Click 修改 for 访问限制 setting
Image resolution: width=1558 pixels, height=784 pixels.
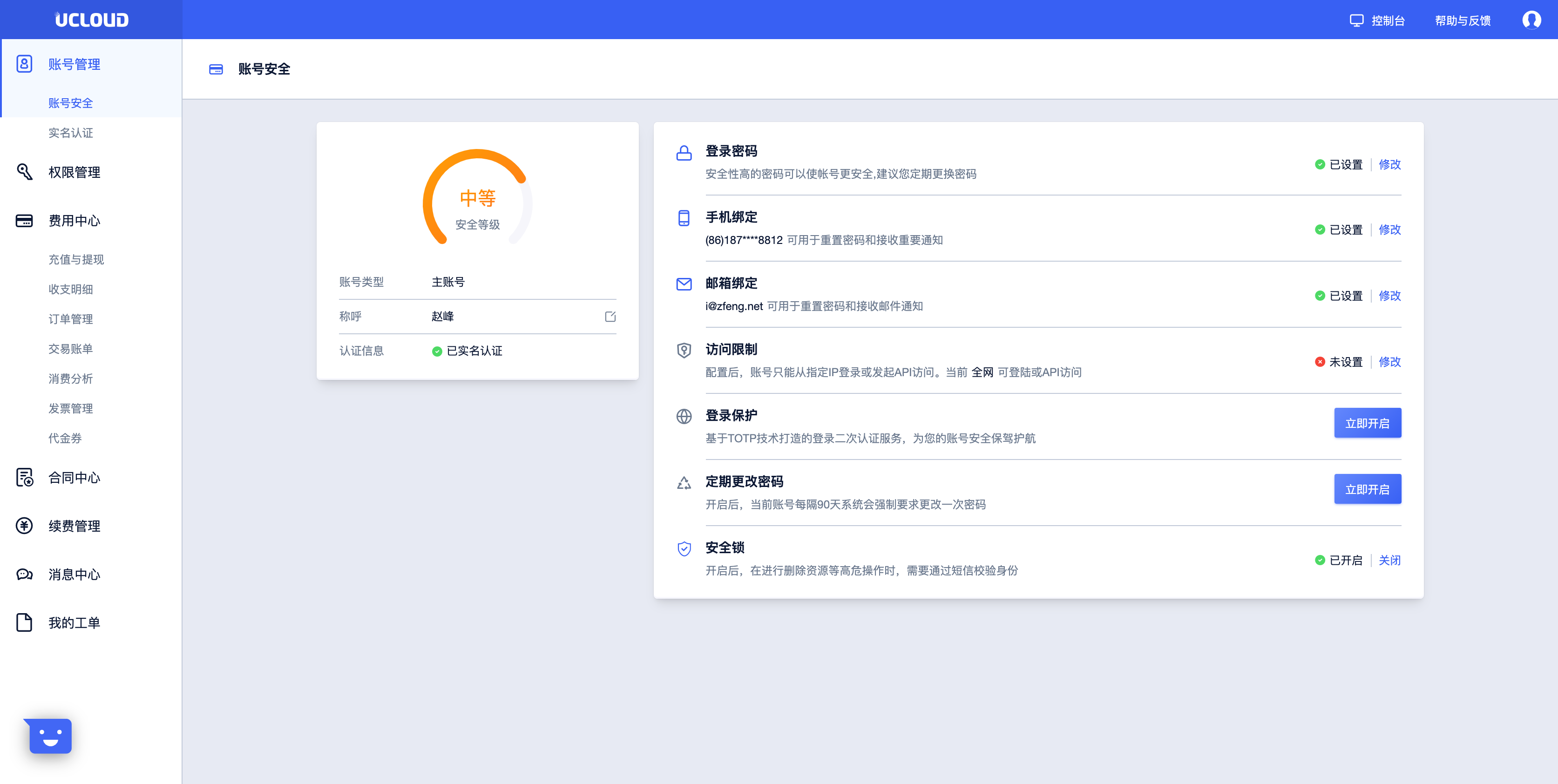[x=1389, y=362]
